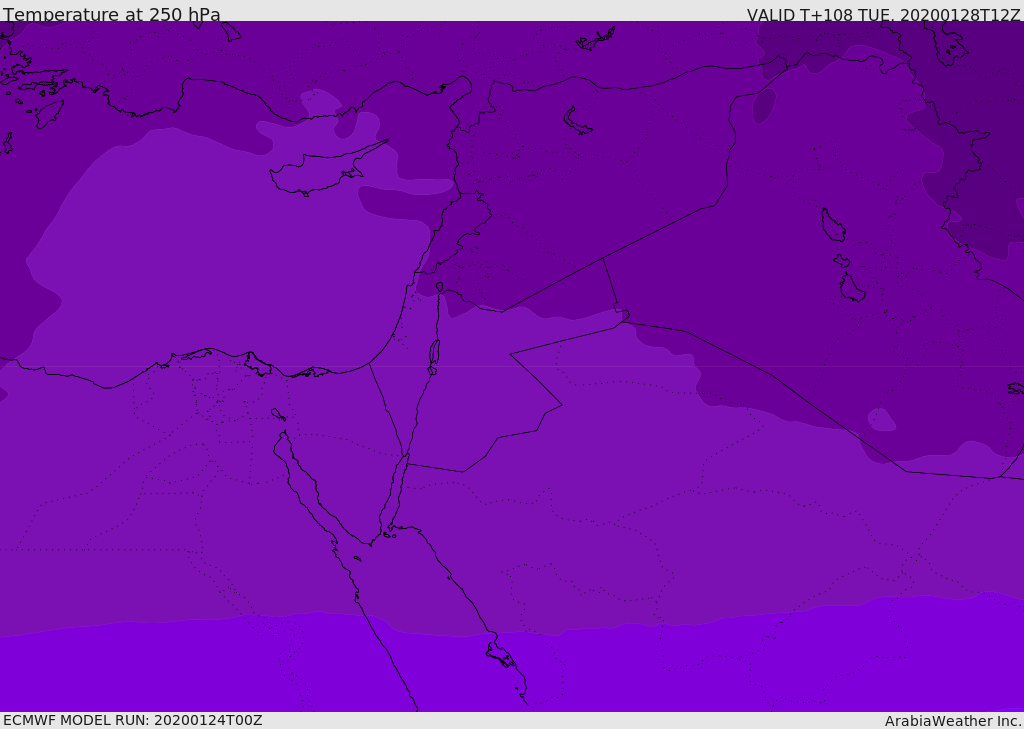
Task: Click the VALID T+108 timestamp text
Action: pyautogui.click(x=883, y=15)
